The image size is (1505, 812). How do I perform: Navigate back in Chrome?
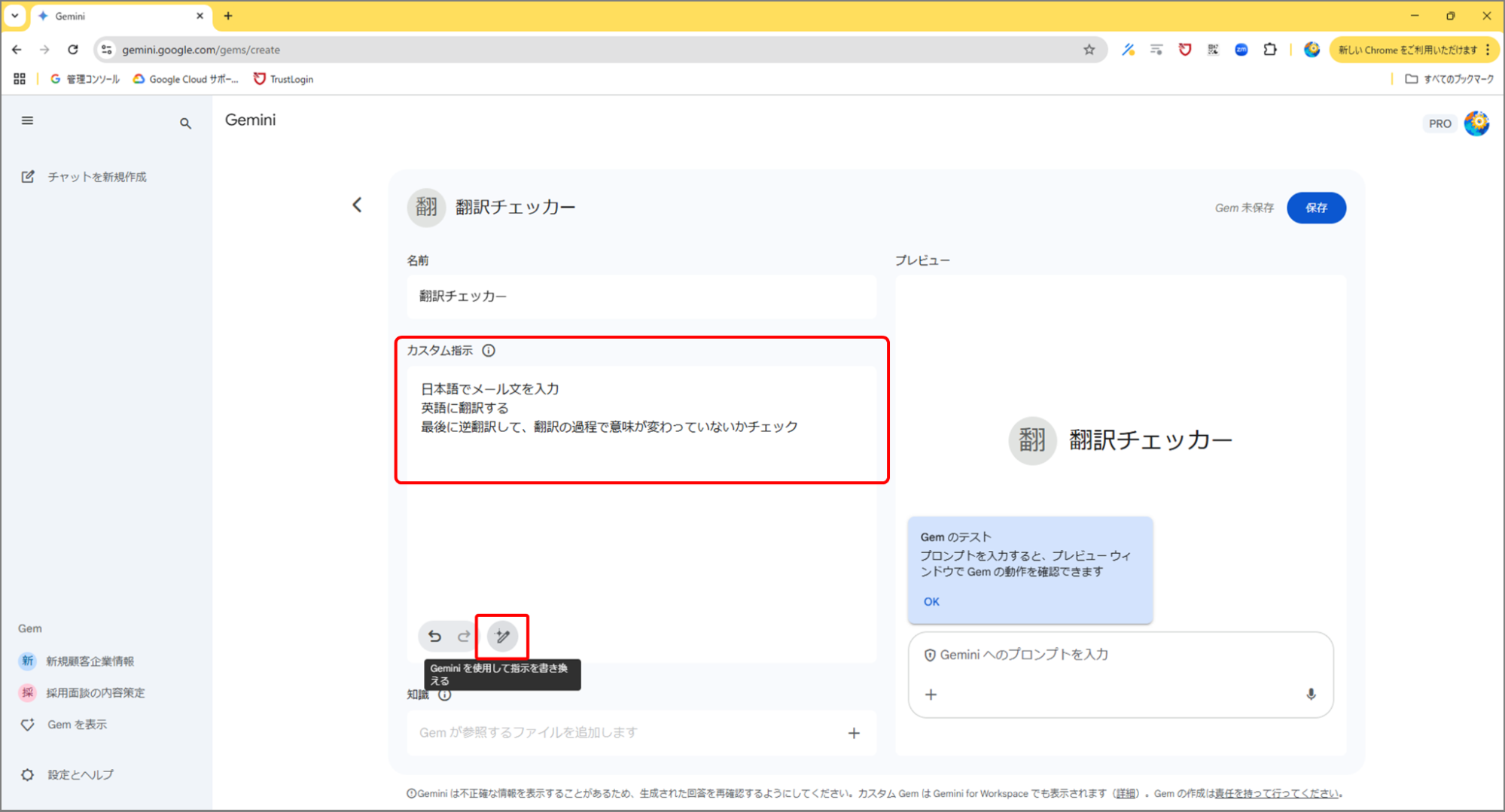point(17,50)
